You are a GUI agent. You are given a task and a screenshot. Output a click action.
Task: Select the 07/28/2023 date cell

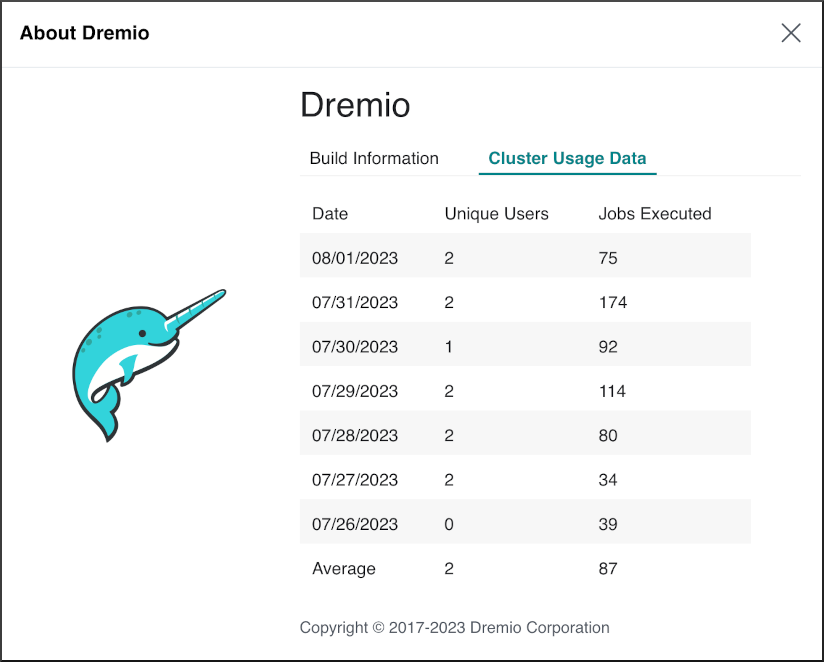(x=355, y=435)
